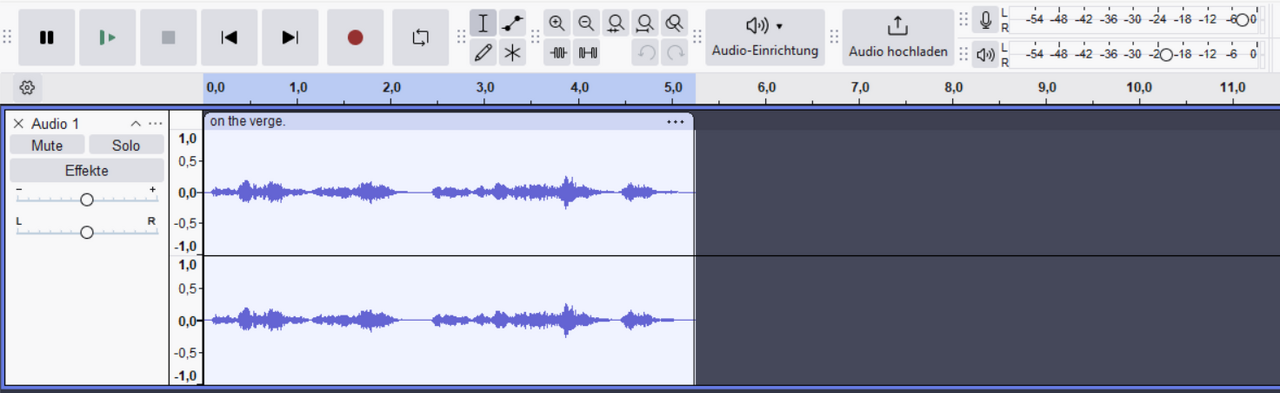
Task: Pause playback with the pause button
Action: 47,37
